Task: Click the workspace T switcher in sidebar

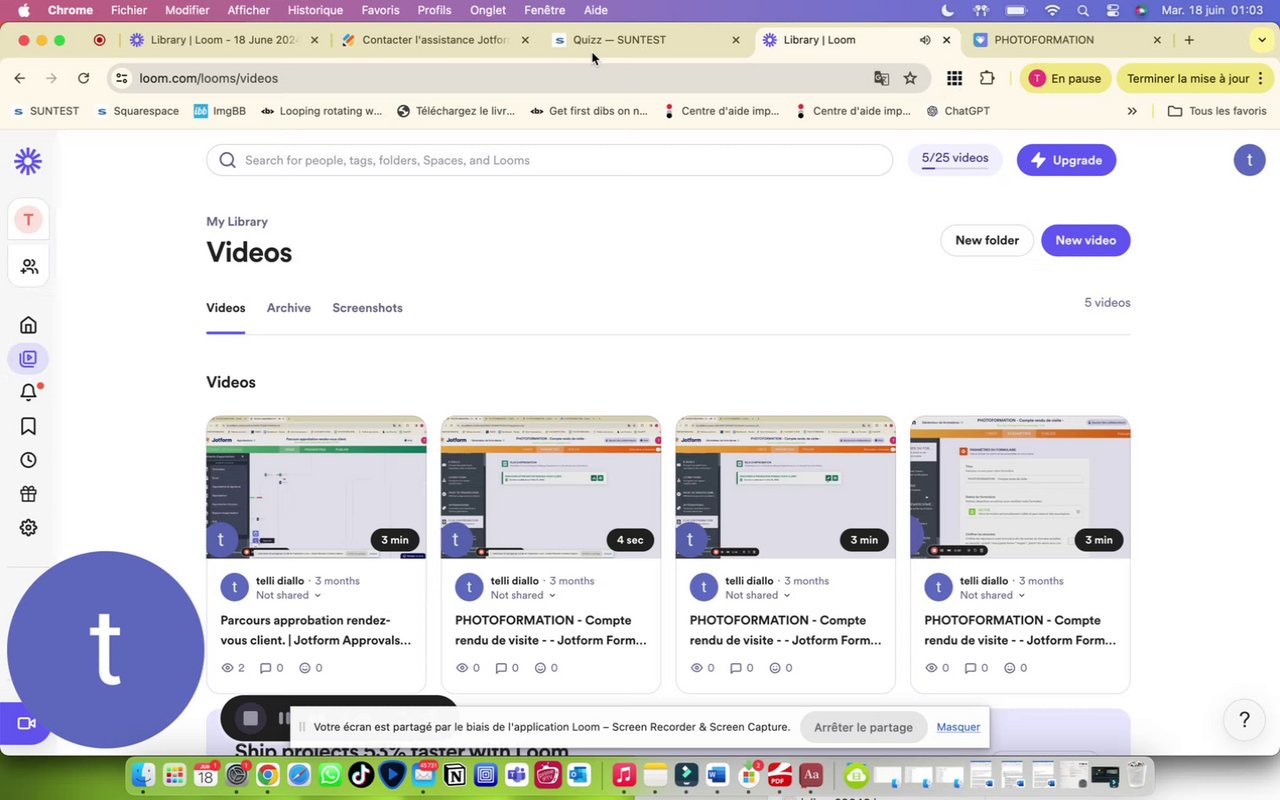Action: coord(28,220)
